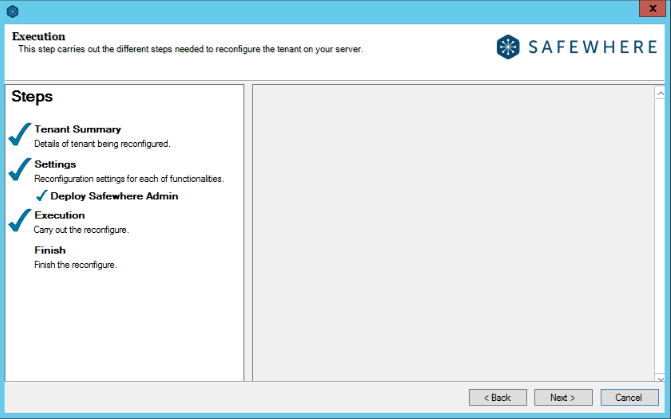Click the checkmark beside Execution
The height and width of the screenshot is (419, 671).
19,221
